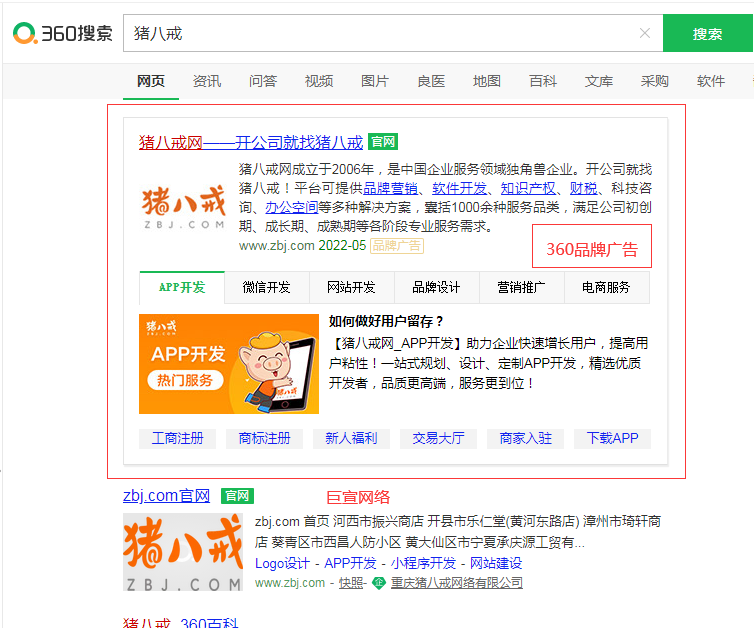This screenshot has width=754, height=628.
Task: Open the 问答 tab
Action: 263,81
